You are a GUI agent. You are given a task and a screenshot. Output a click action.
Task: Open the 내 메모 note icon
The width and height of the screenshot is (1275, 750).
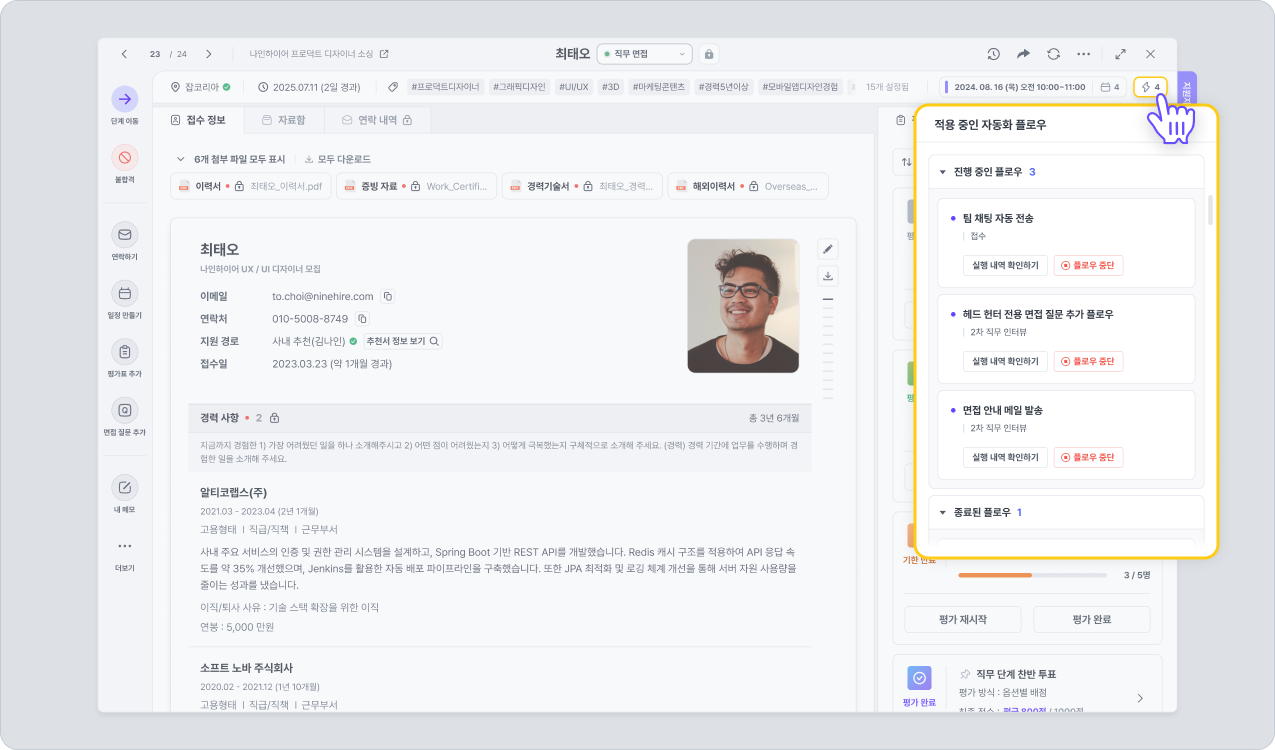[x=125, y=487]
